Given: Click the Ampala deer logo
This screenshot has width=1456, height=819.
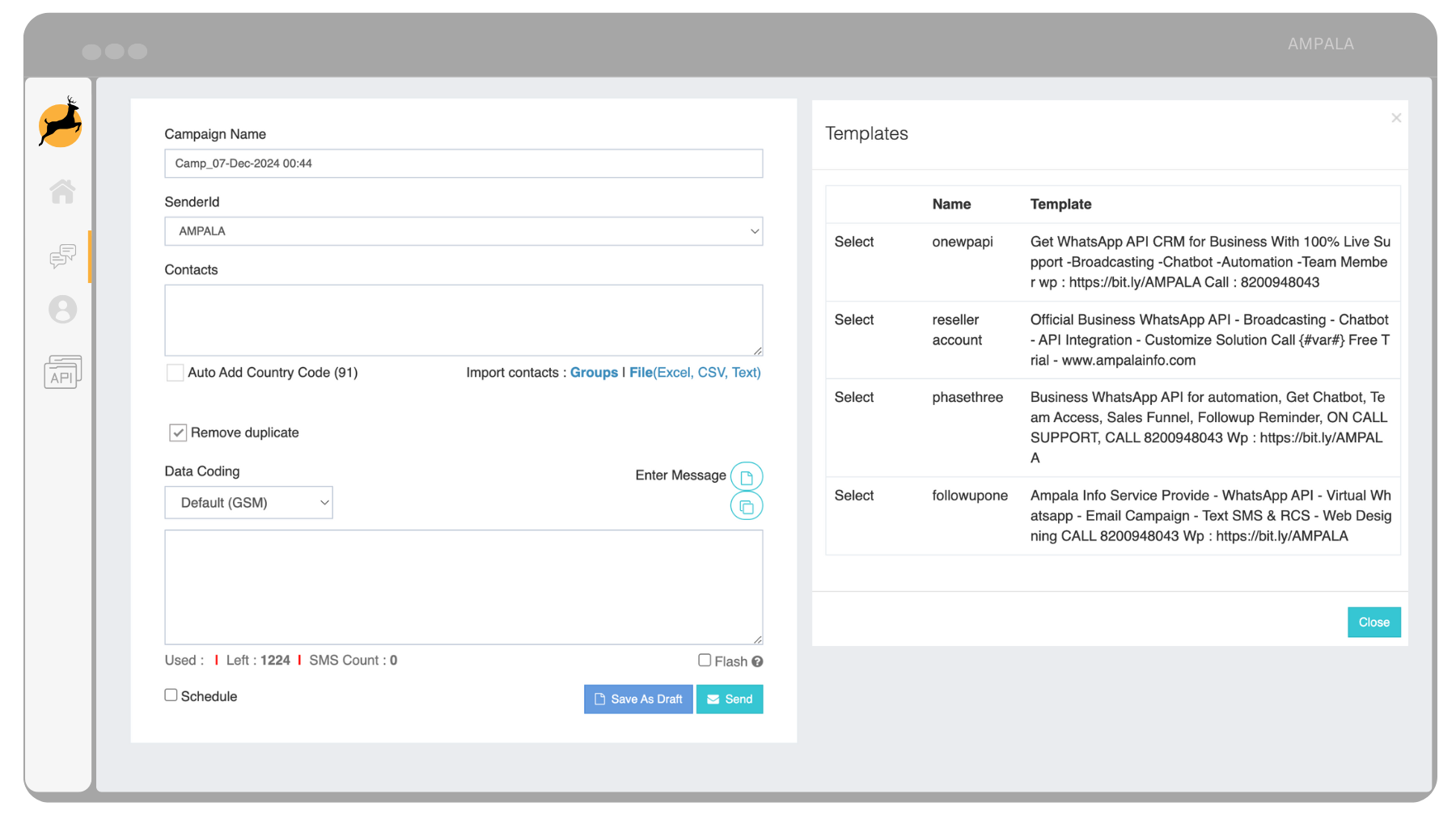Looking at the screenshot, I should [61, 123].
